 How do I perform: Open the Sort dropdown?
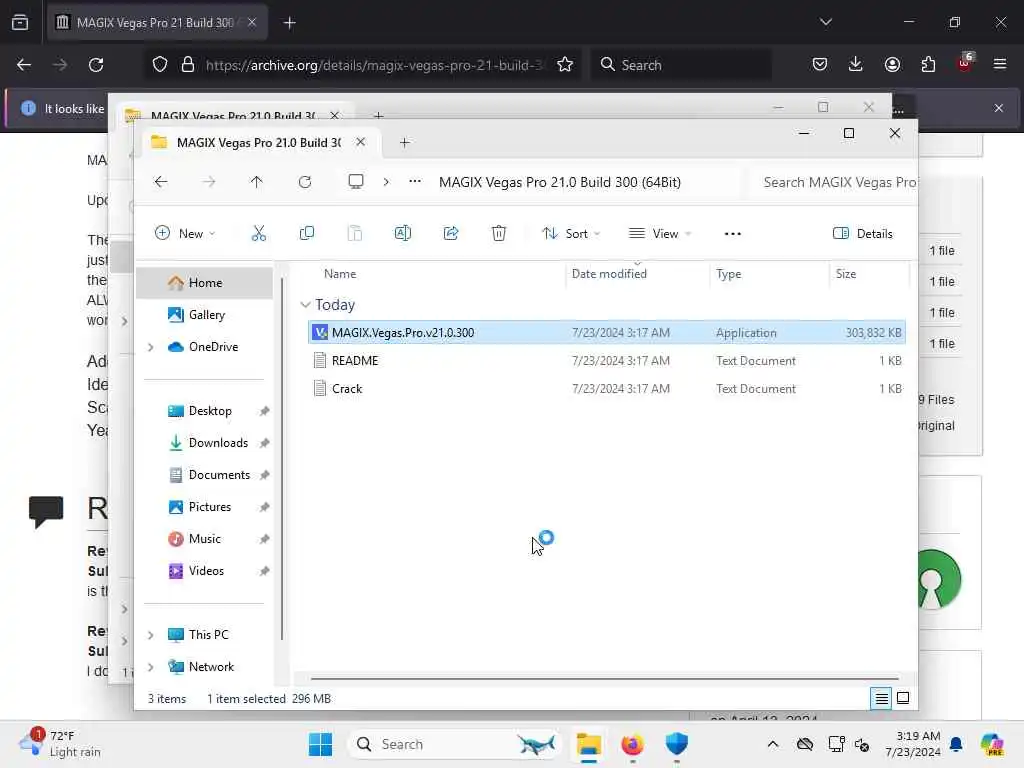tap(571, 233)
